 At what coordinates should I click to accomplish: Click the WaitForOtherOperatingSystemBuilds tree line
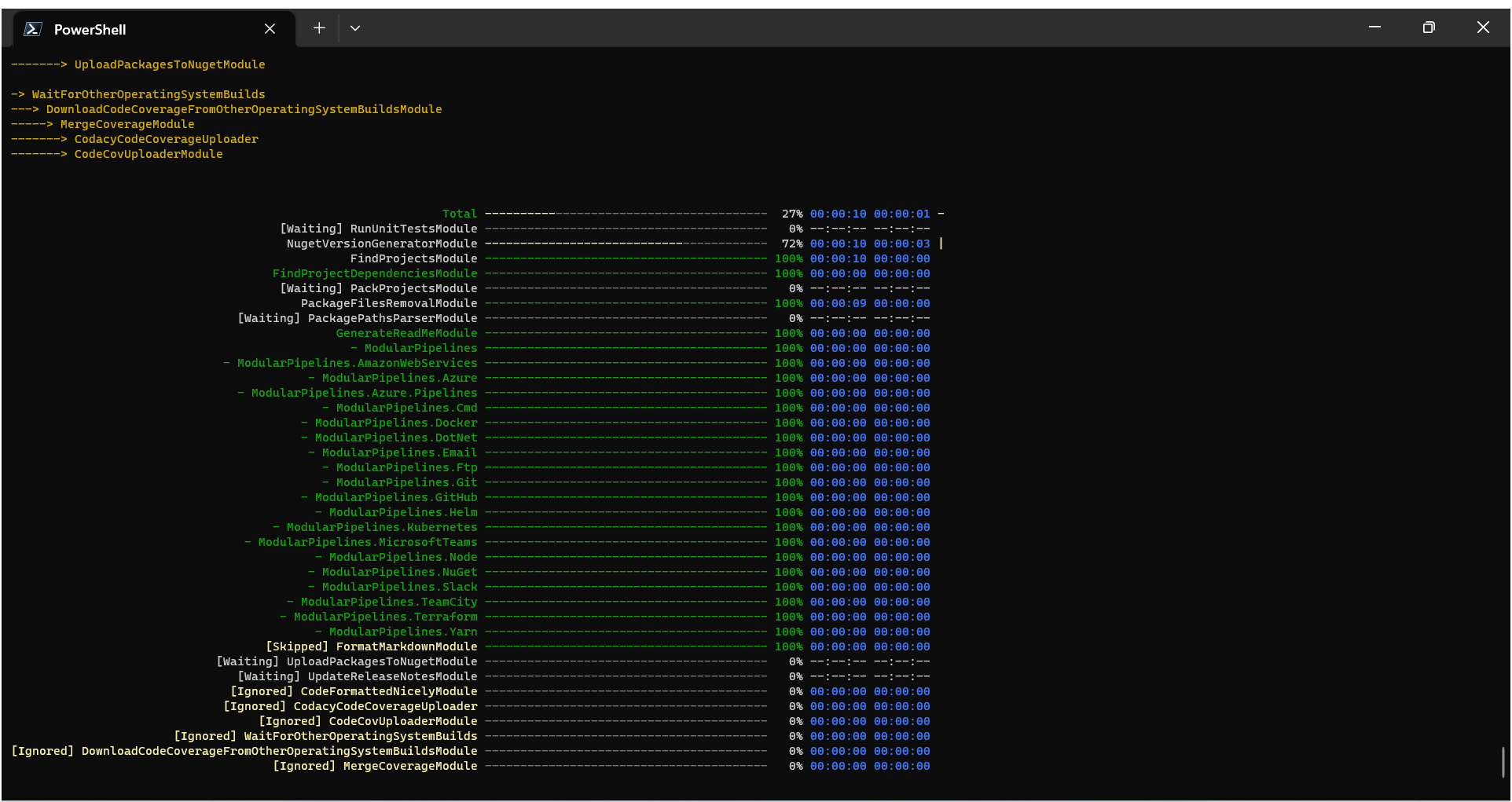(138, 94)
